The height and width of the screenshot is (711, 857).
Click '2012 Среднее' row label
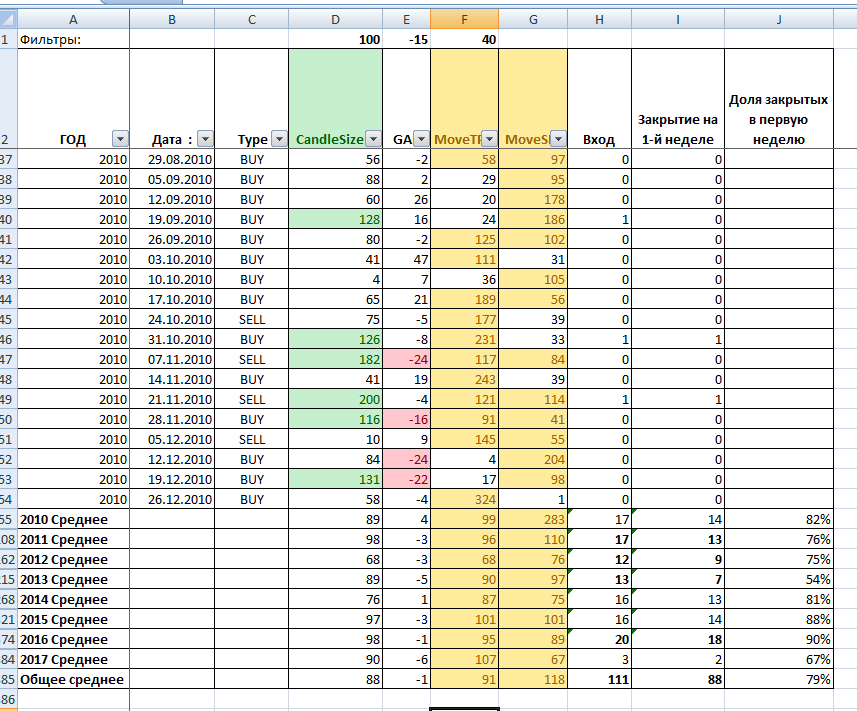click(x=73, y=560)
